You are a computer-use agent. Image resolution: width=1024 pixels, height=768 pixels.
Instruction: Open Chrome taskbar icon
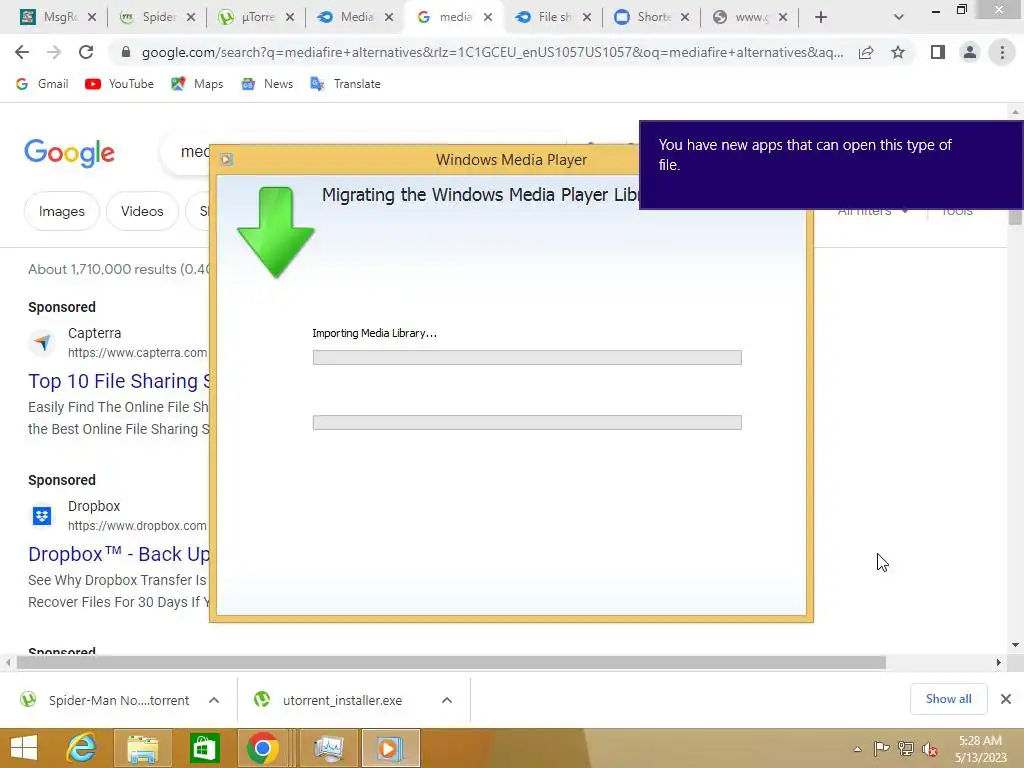263,748
